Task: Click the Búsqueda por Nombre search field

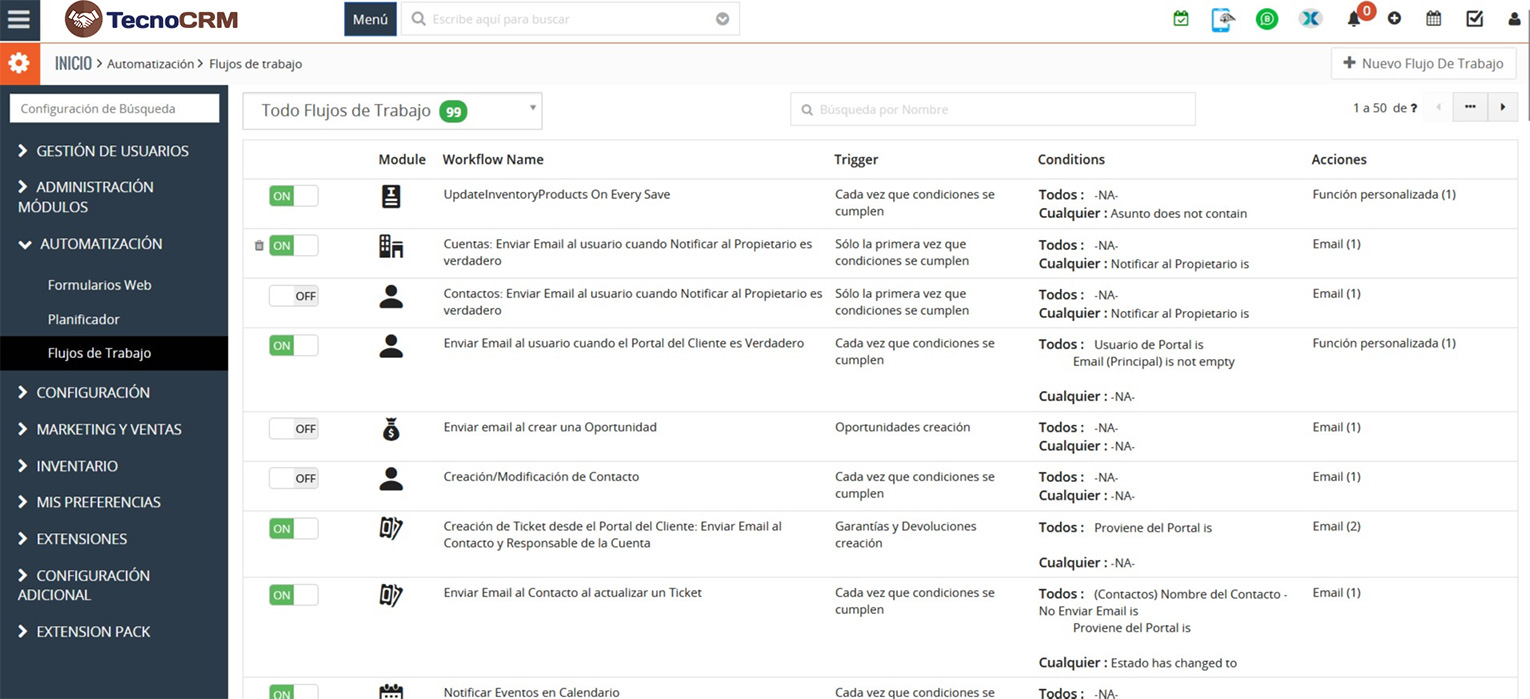Action: pos(992,109)
